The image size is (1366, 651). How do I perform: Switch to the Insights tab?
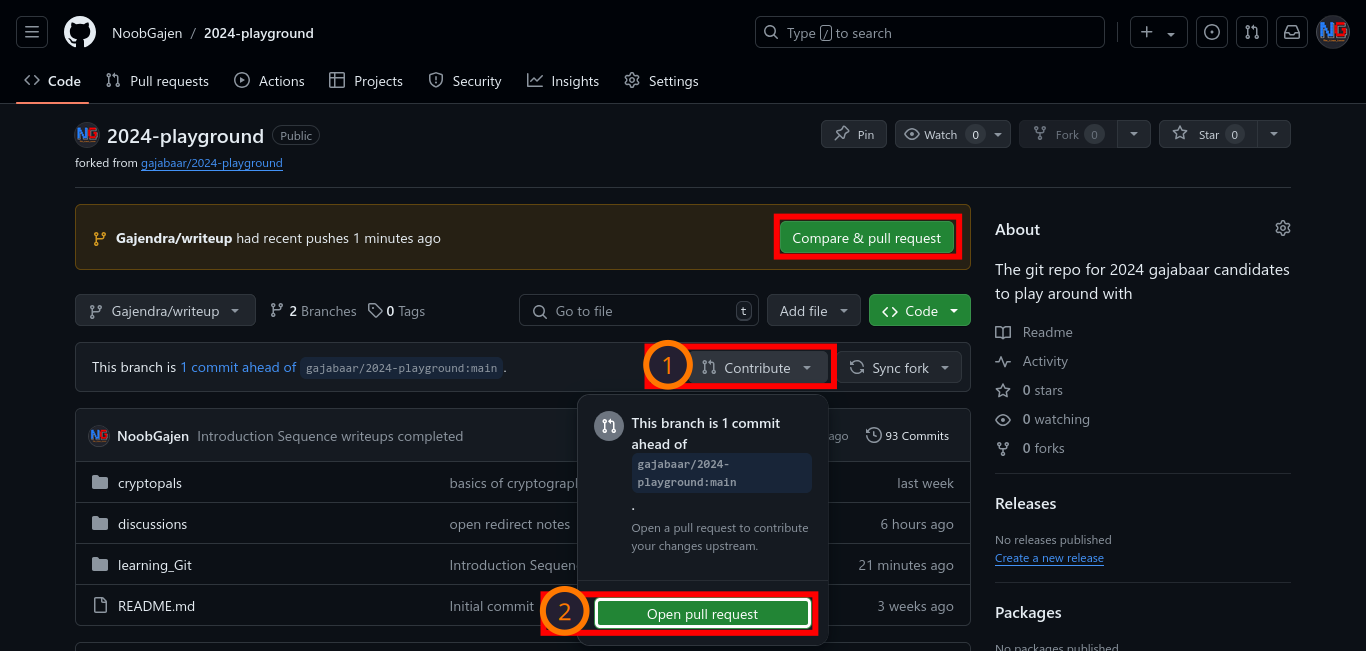[x=563, y=81]
